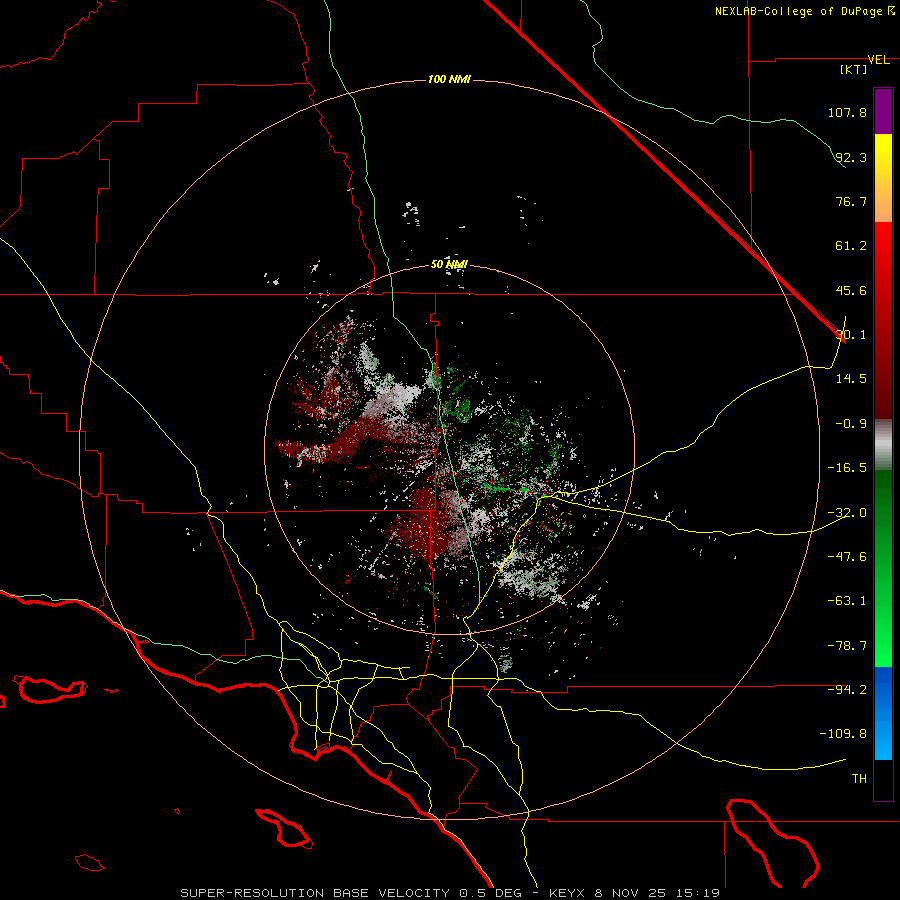Screen dimensions: 900x900
Task: Click the -109.8 legend value
Action: point(844,734)
